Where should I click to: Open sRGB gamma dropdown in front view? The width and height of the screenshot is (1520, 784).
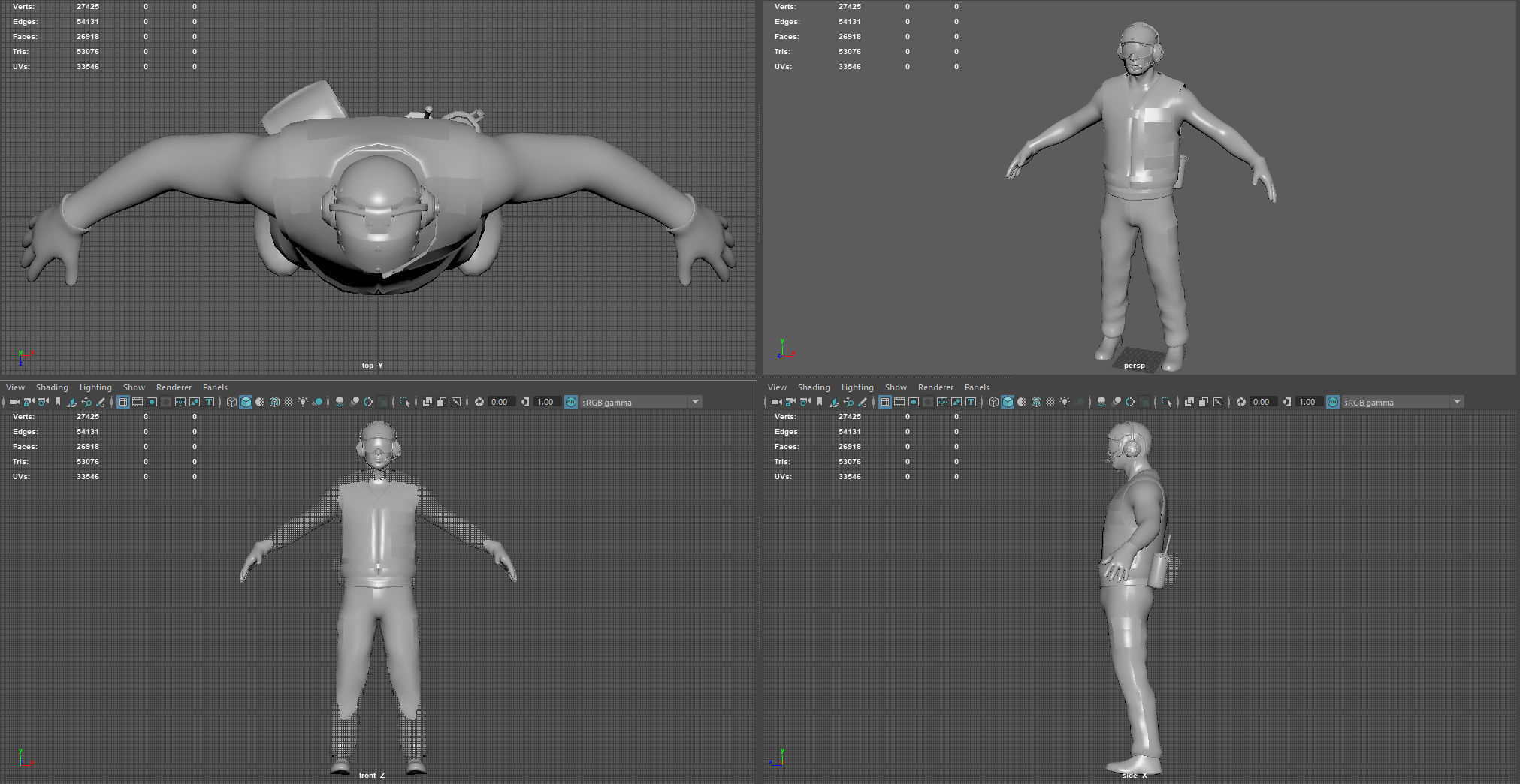[641, 402]
